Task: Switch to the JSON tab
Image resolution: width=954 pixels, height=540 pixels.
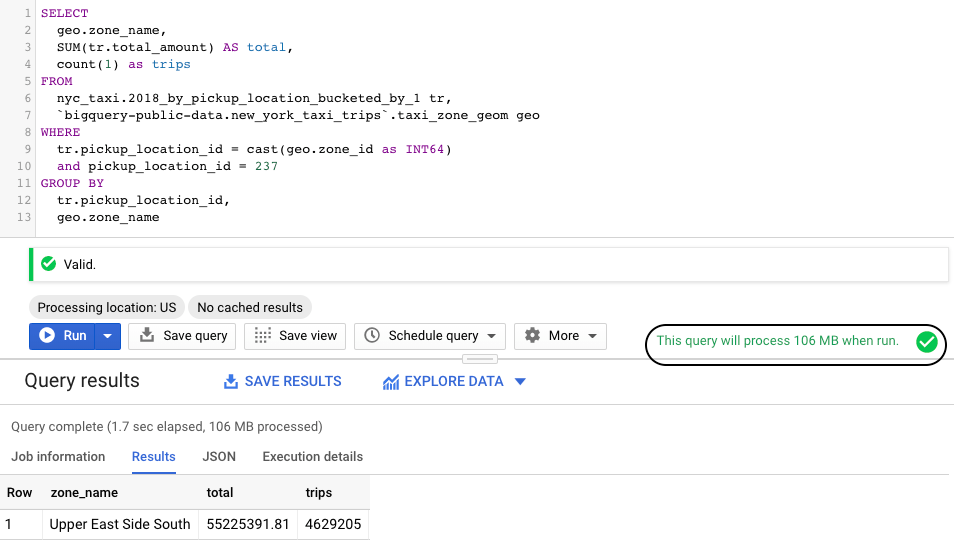Action: 219,457
